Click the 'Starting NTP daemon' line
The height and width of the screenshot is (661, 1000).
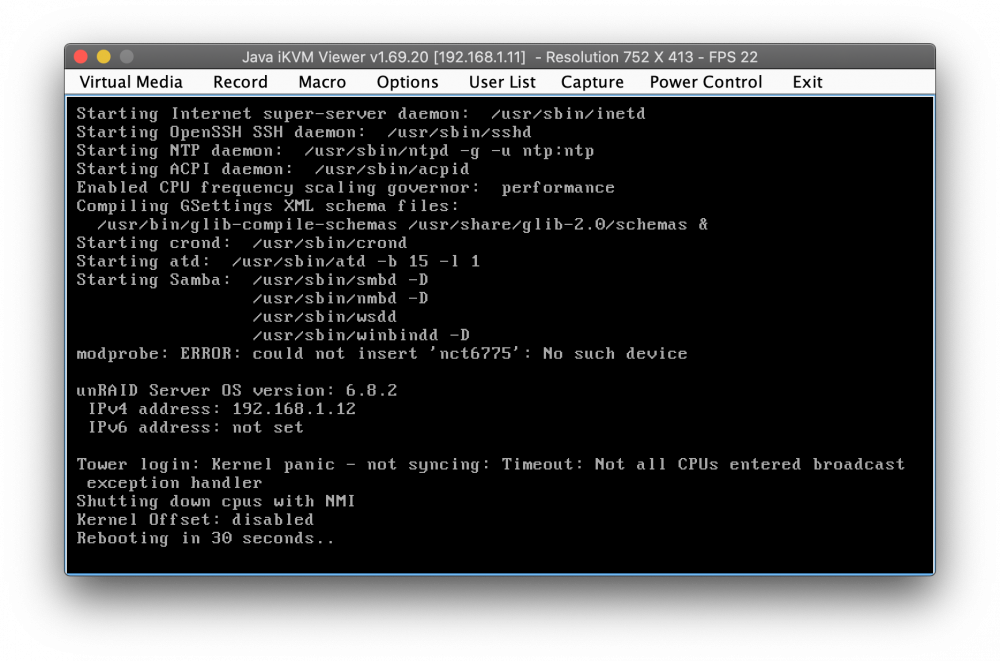tap(335, 151)
